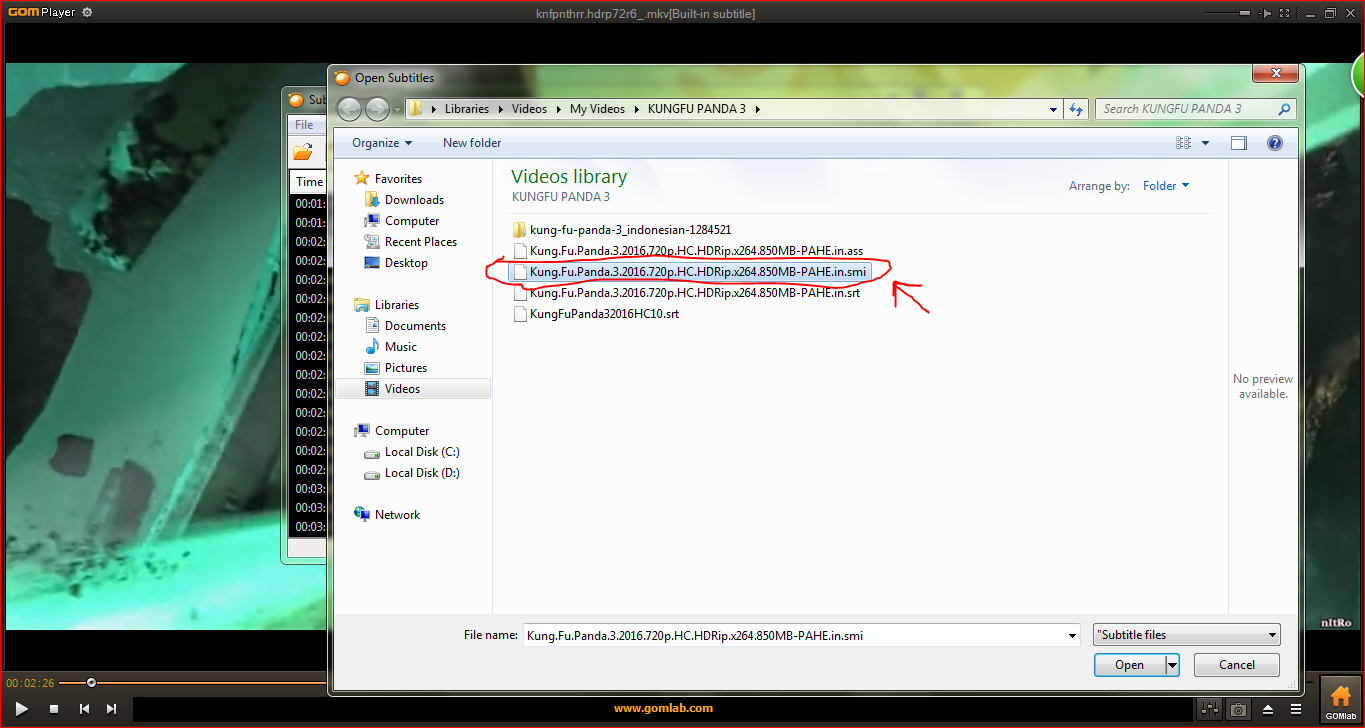Toggle the preview pane icon
The height and width of the screenshot is (728, 1365).
1239,143
